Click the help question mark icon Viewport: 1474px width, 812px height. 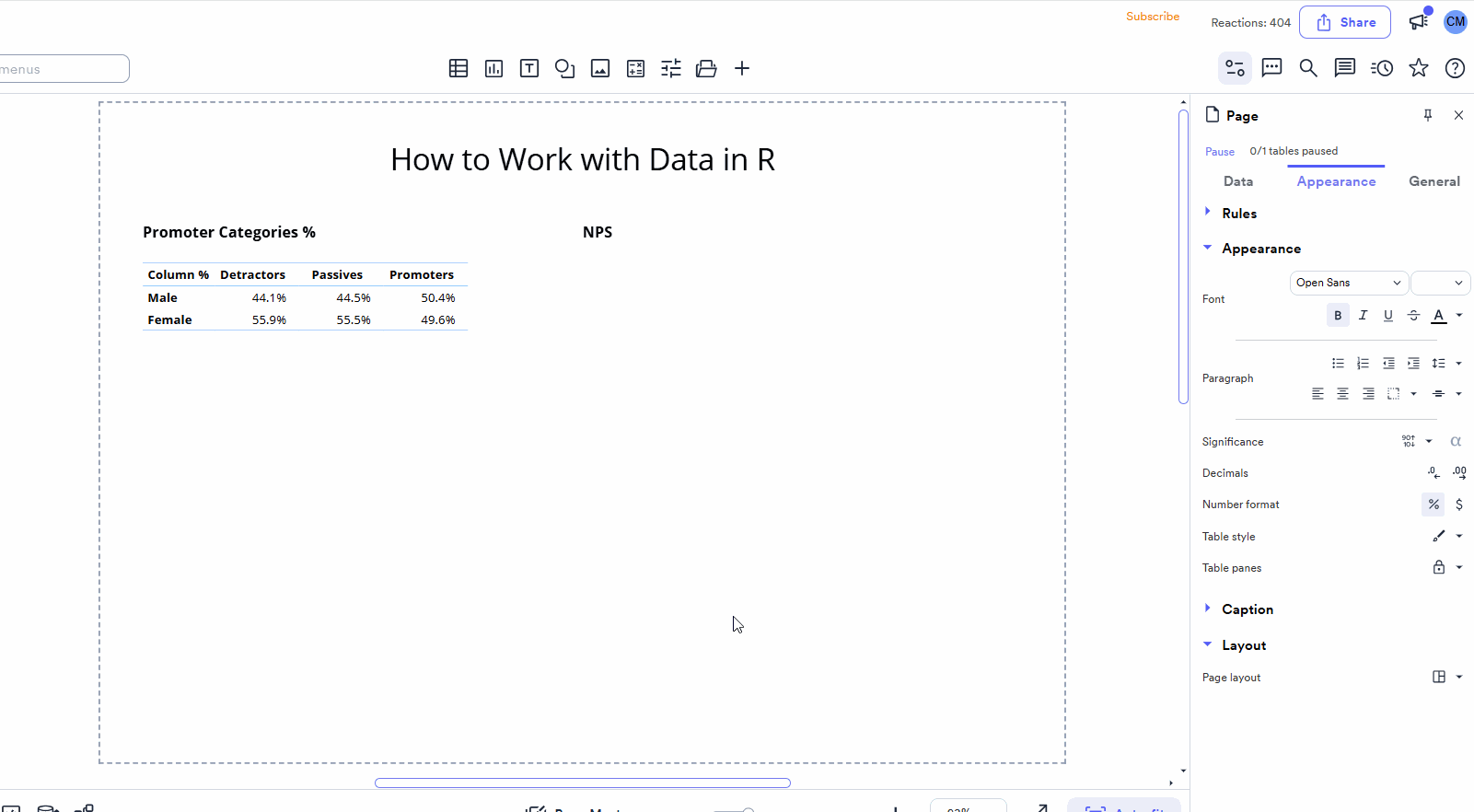[1455, 68]
